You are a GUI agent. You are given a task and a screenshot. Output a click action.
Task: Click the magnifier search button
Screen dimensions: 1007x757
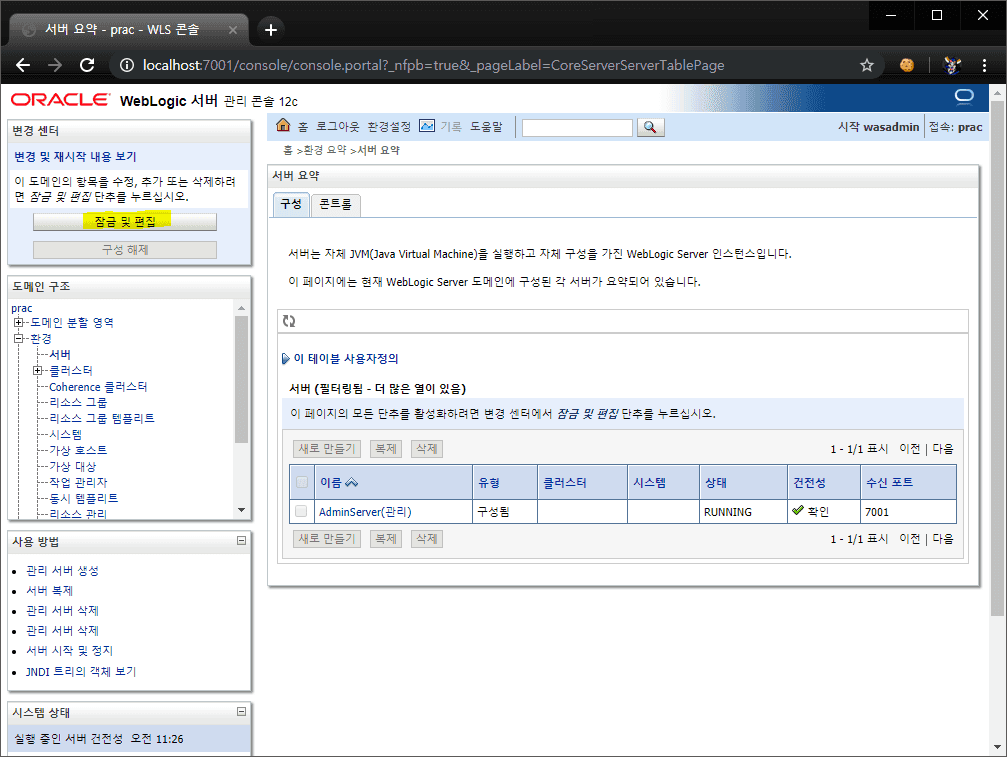pyautogui.click(x=651, y=127)
